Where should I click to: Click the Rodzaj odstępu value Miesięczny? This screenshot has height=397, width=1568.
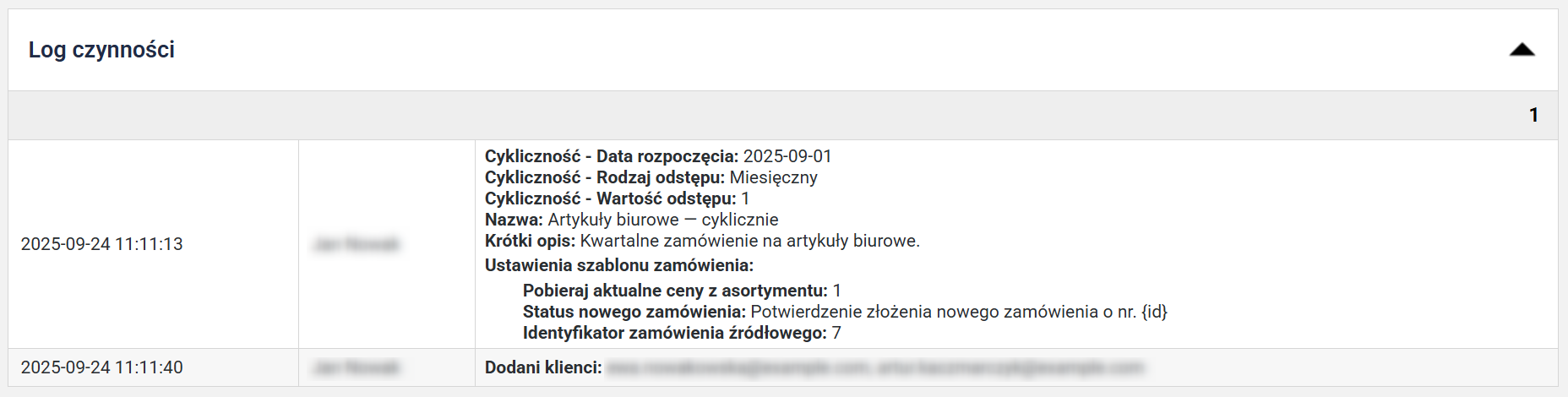point(773,177)
